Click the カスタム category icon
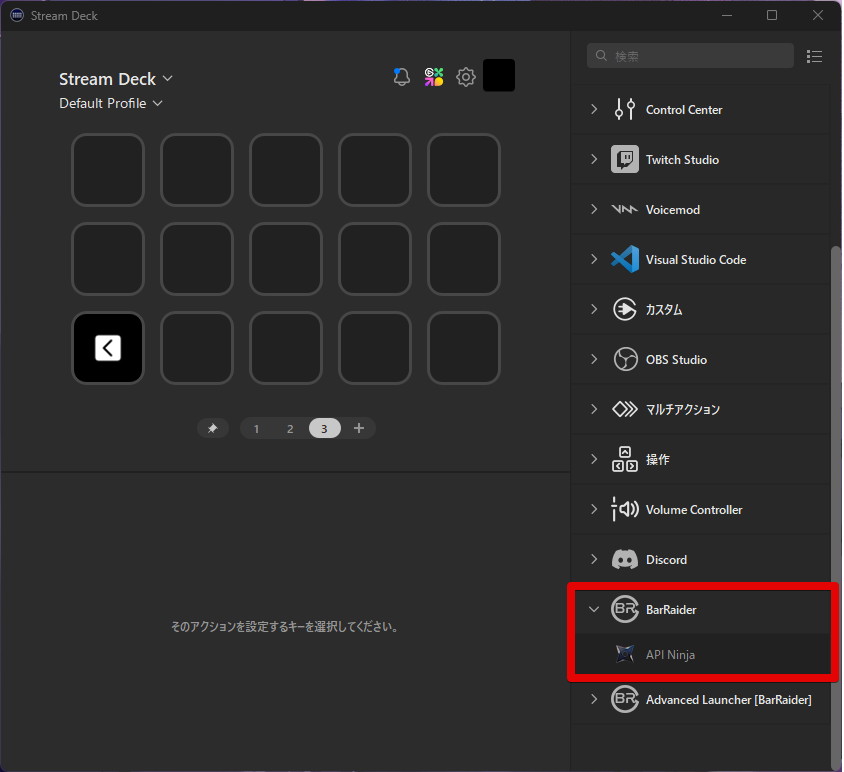 (624, 309)
